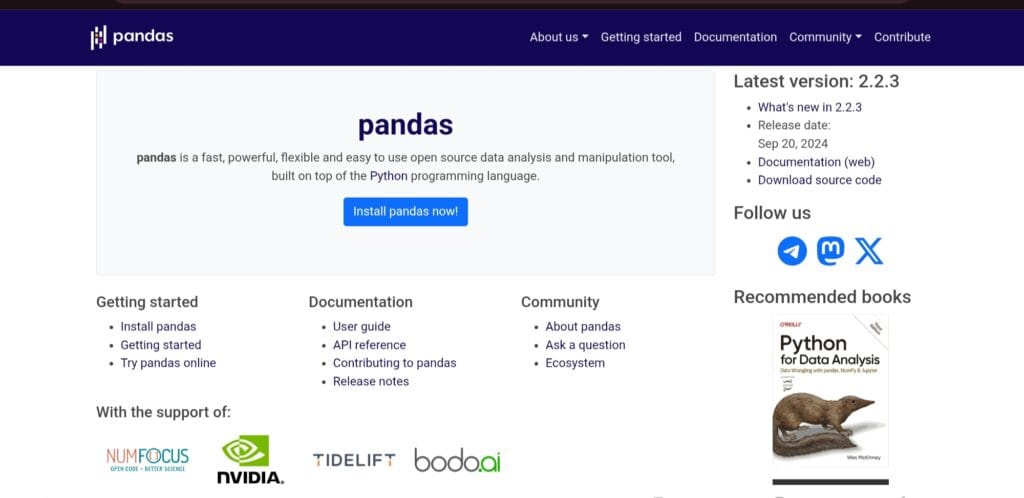Click the bodo.ai sponsor logo
The width and height of the screenshot is (1024, 498).
point(457,460)
